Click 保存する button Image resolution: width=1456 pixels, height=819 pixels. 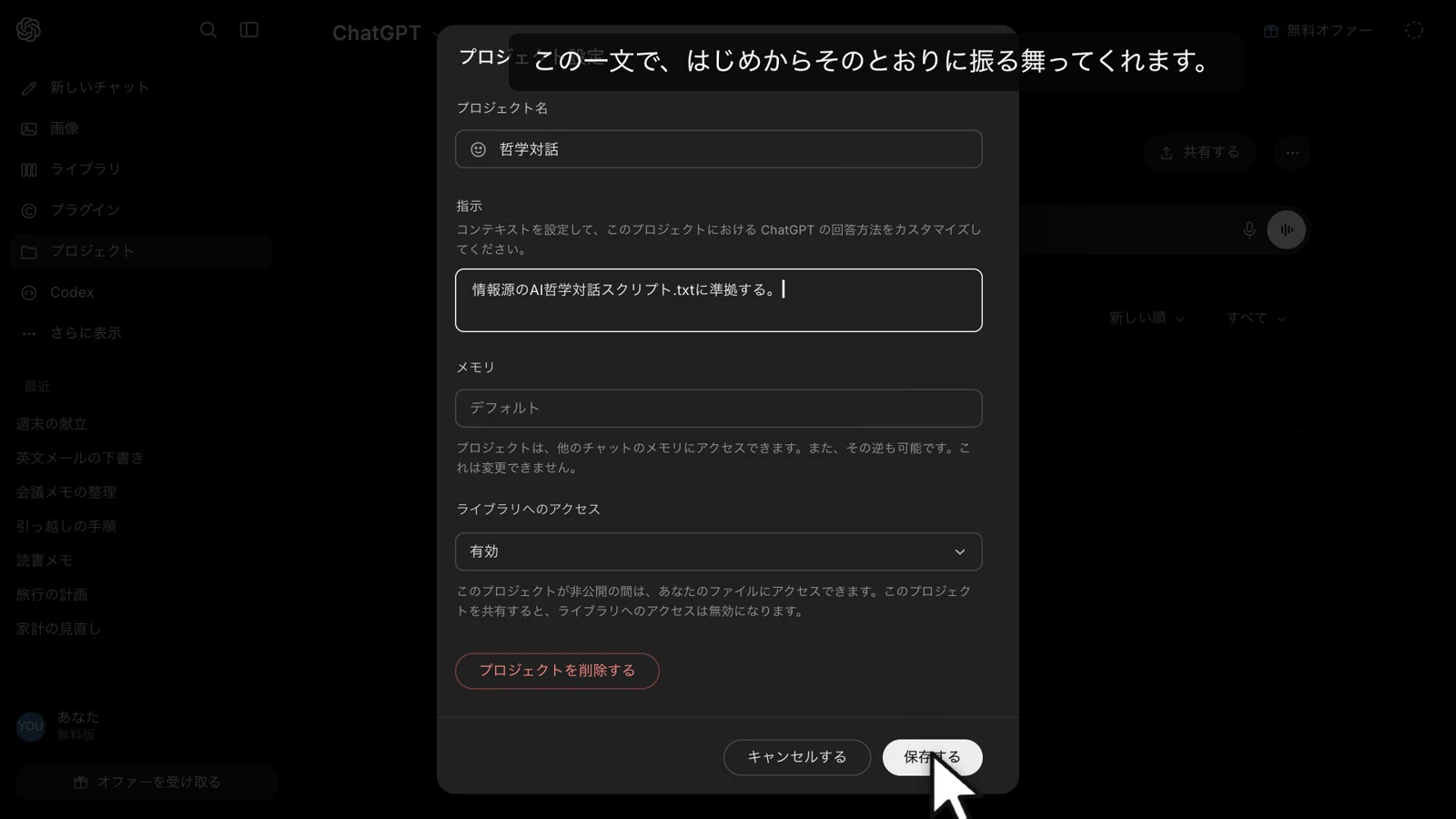(932, 757)
